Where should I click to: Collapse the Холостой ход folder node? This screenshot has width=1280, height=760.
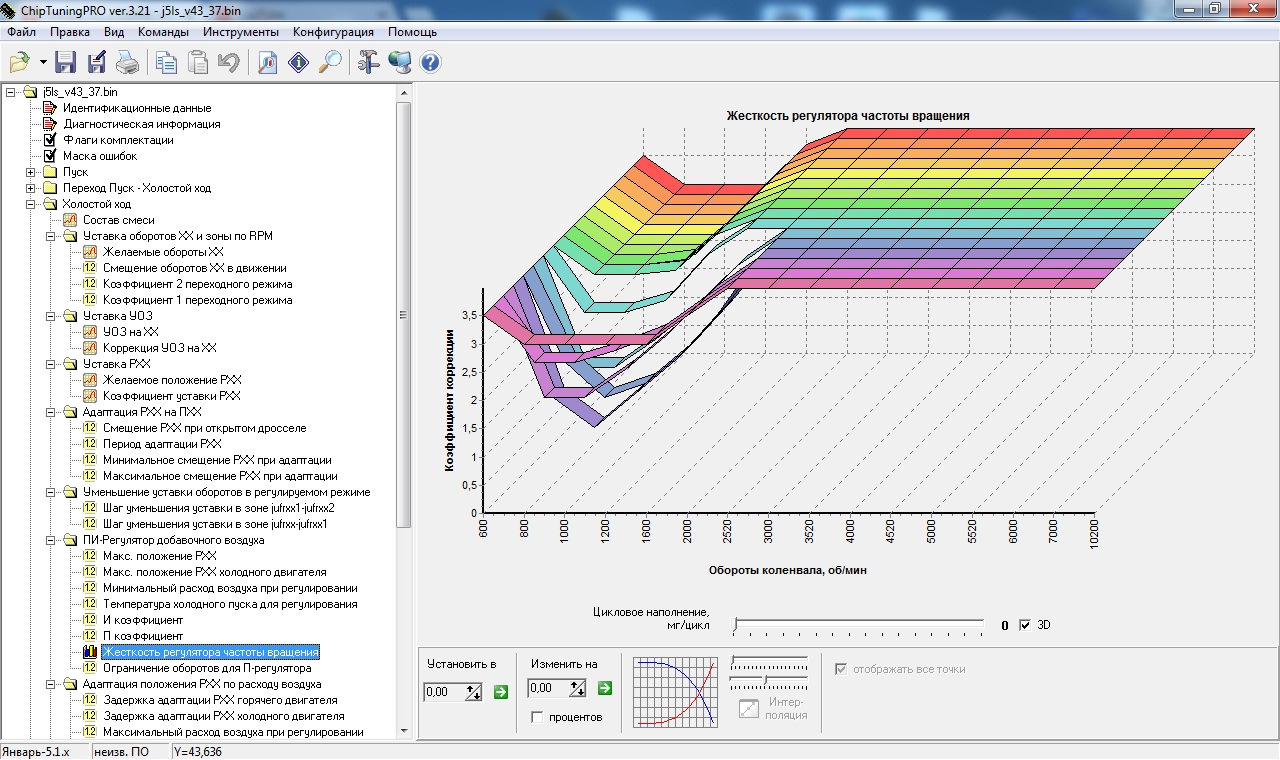(x=31, y=204)
